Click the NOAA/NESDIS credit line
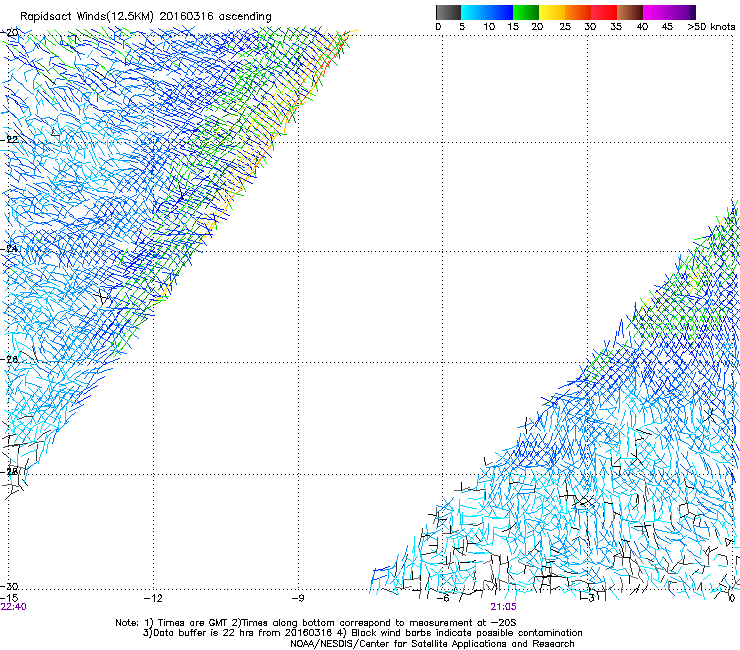 pyautogui.click(x=432, y=643)
